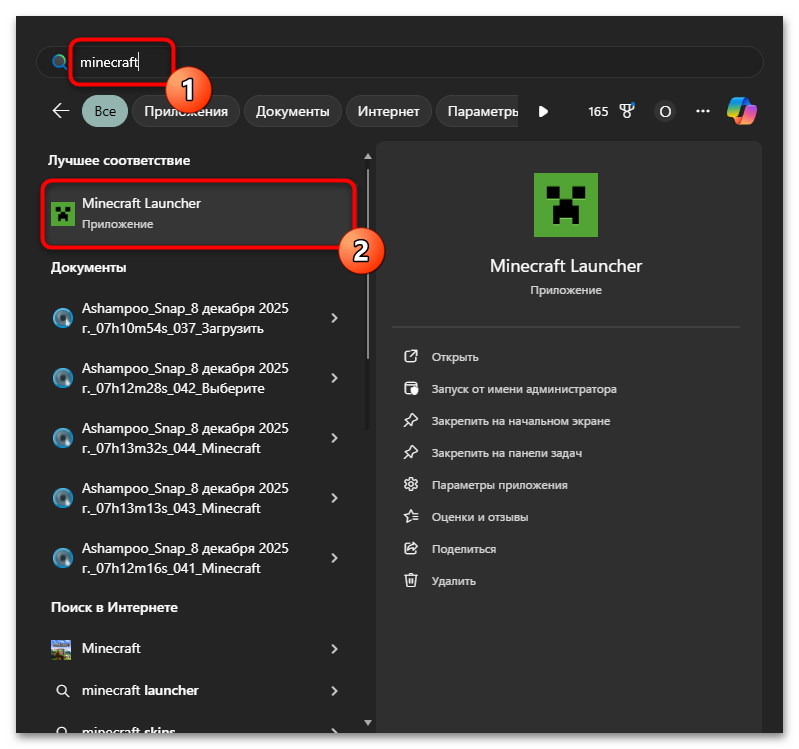This screenshot has width=799, height=749.
Task: Switch to the Приложения filter tab
Action: click(185, 111)
